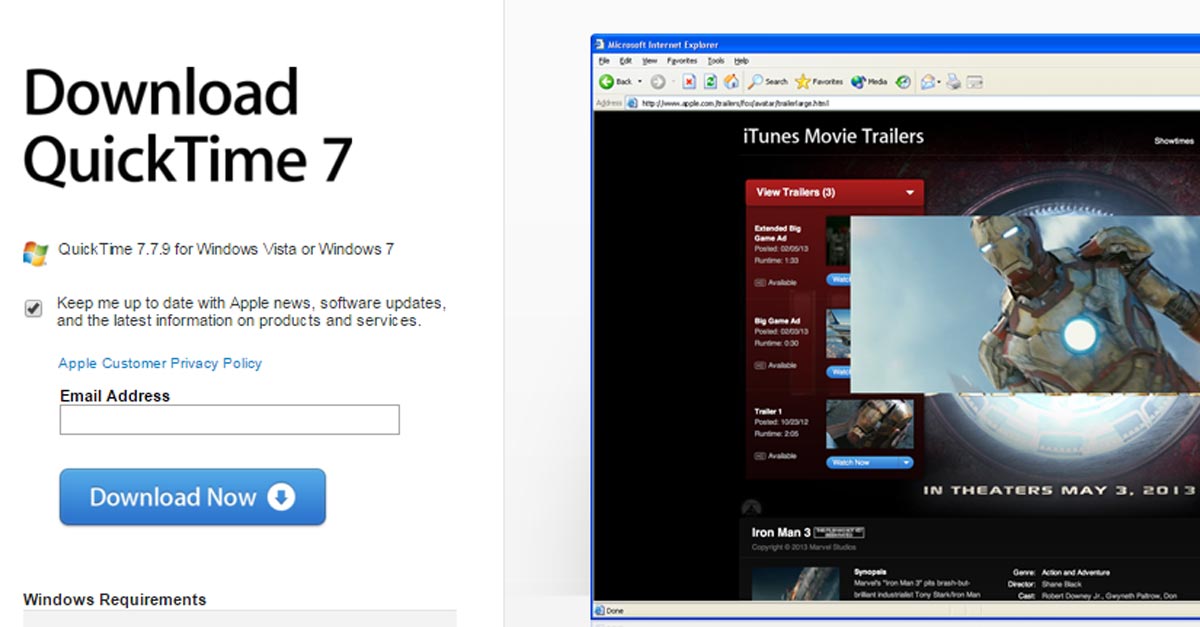Image resolution: width=1200 pixels, height=627 pixels.
Task: Open the History clock icon
Action: tap(903, 82)
